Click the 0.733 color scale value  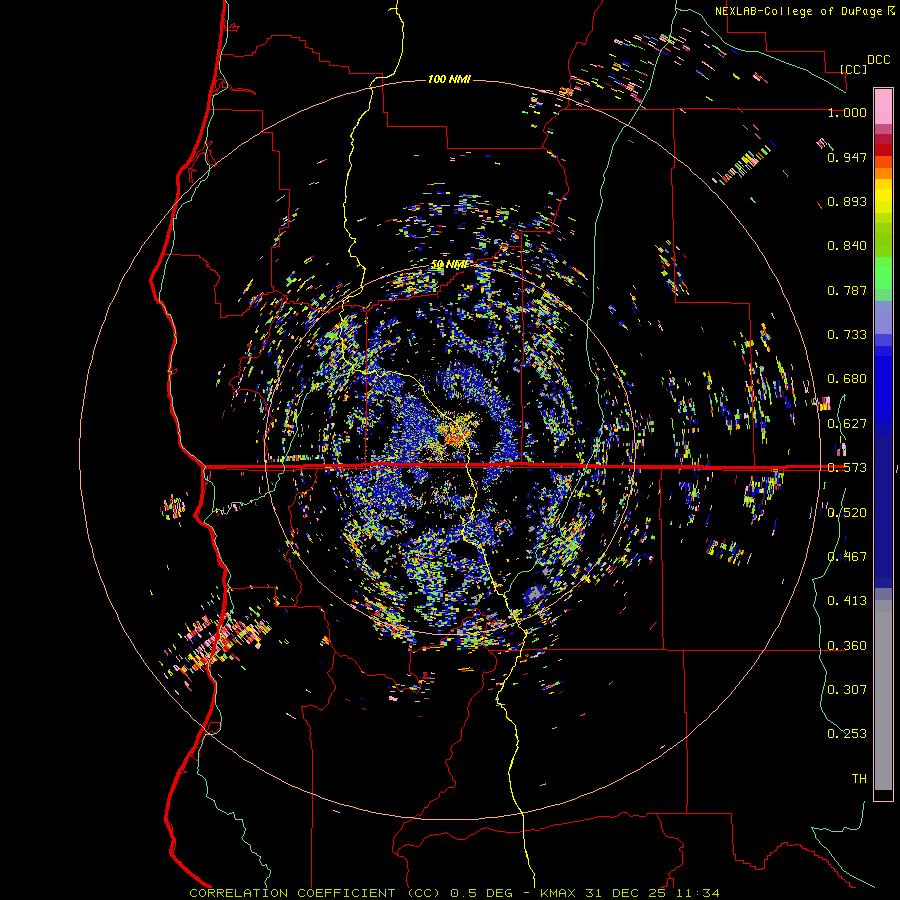point(847,334)
